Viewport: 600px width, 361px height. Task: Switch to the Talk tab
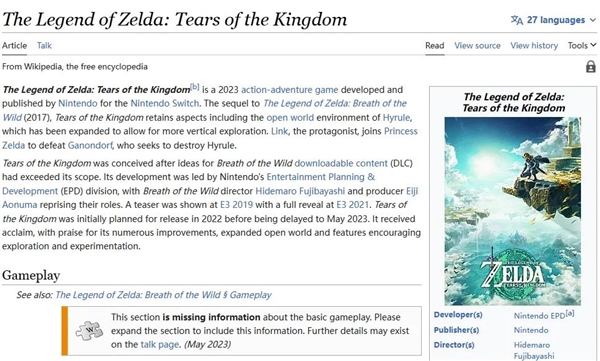44,46
